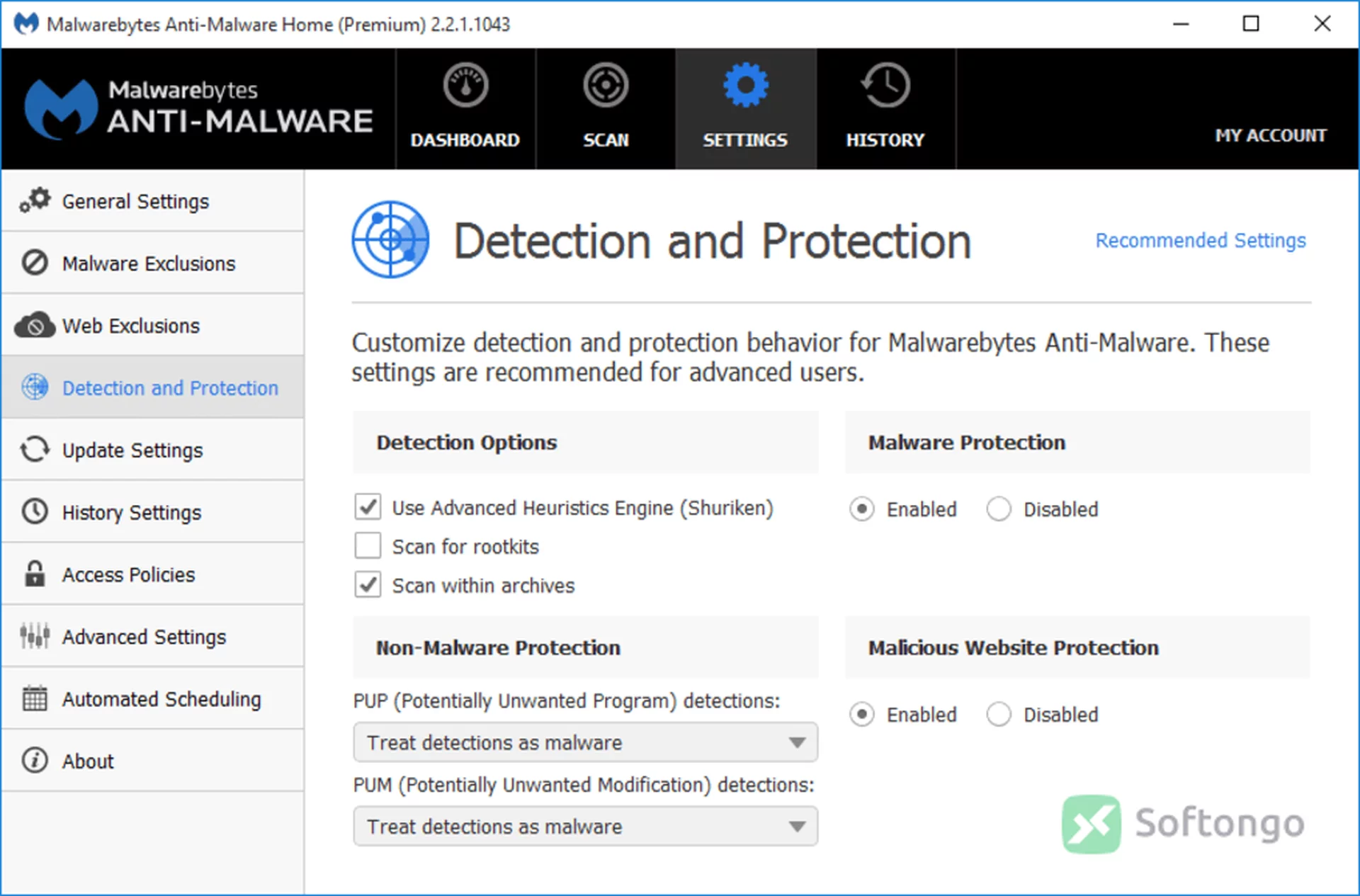This screenshot has width=1360, height=896.
Task: Open the Malware Exclusions label
Action: coord(149,263)
